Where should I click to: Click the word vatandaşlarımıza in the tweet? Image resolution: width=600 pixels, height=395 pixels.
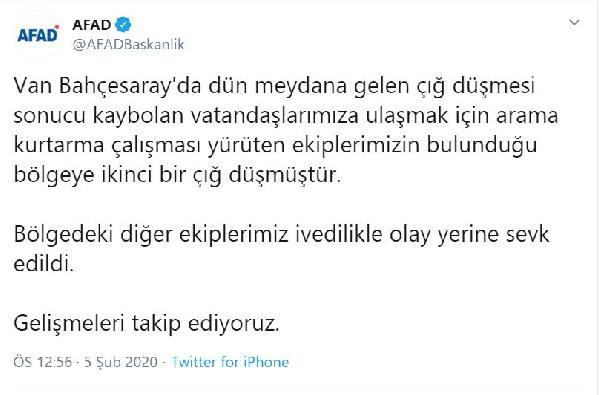tap(274, 116)
